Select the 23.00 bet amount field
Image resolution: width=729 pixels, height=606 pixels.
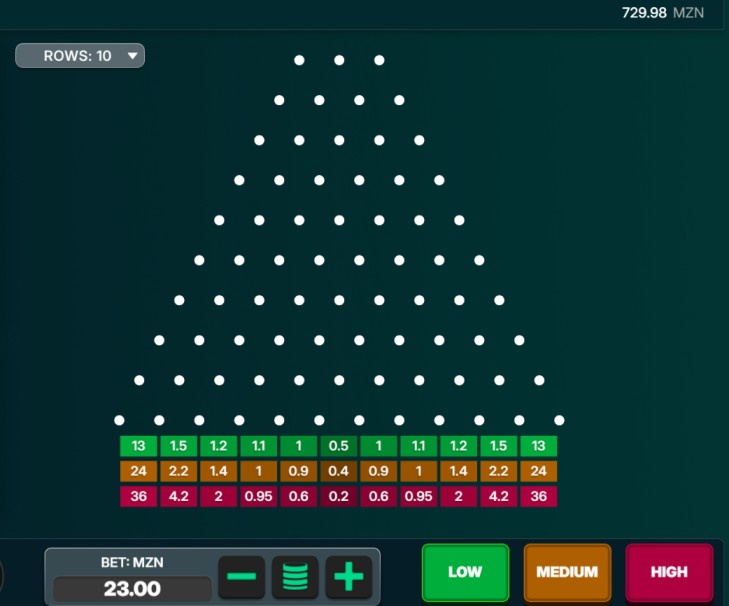coord(133,589)
